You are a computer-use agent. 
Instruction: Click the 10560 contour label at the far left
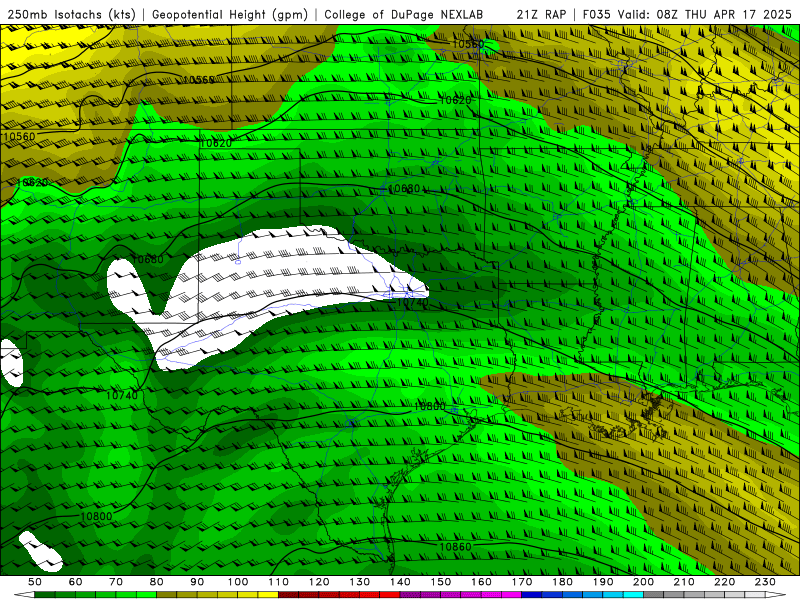tap(19, 136)
